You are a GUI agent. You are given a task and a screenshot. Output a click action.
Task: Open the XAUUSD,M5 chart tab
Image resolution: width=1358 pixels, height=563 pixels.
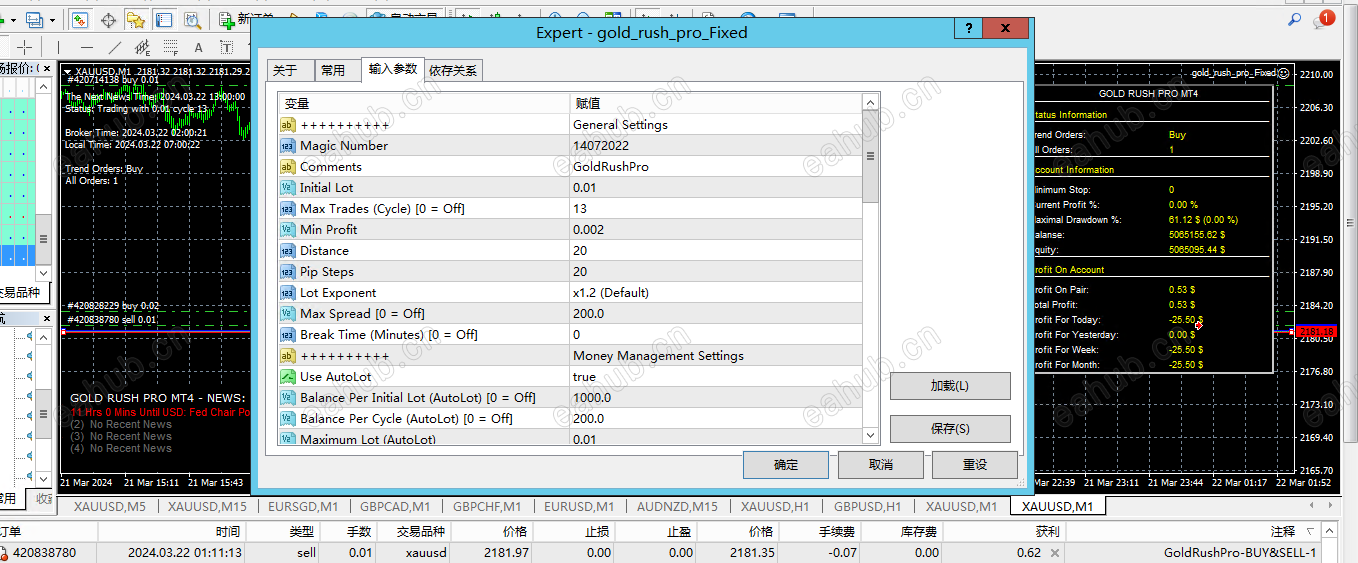(110, 506)
